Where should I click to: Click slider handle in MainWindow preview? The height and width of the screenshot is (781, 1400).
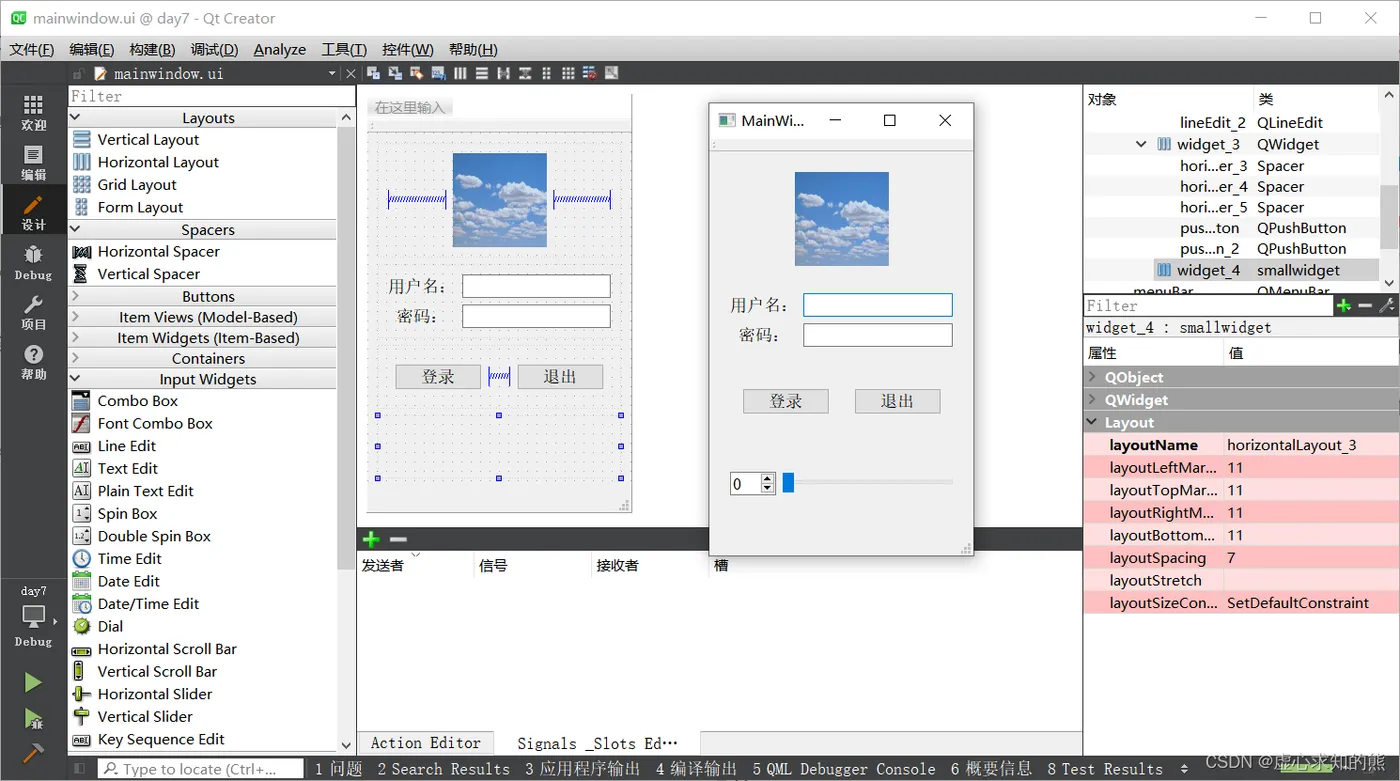tap(788, 483)
